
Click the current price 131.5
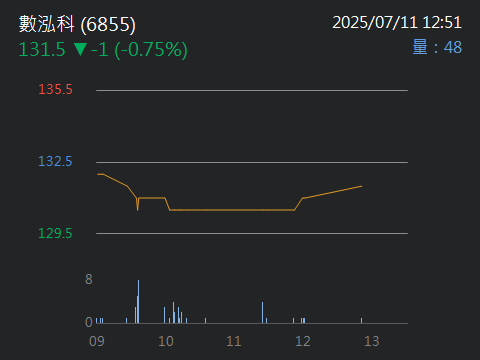pyautogui.click(x=42, y=49)
